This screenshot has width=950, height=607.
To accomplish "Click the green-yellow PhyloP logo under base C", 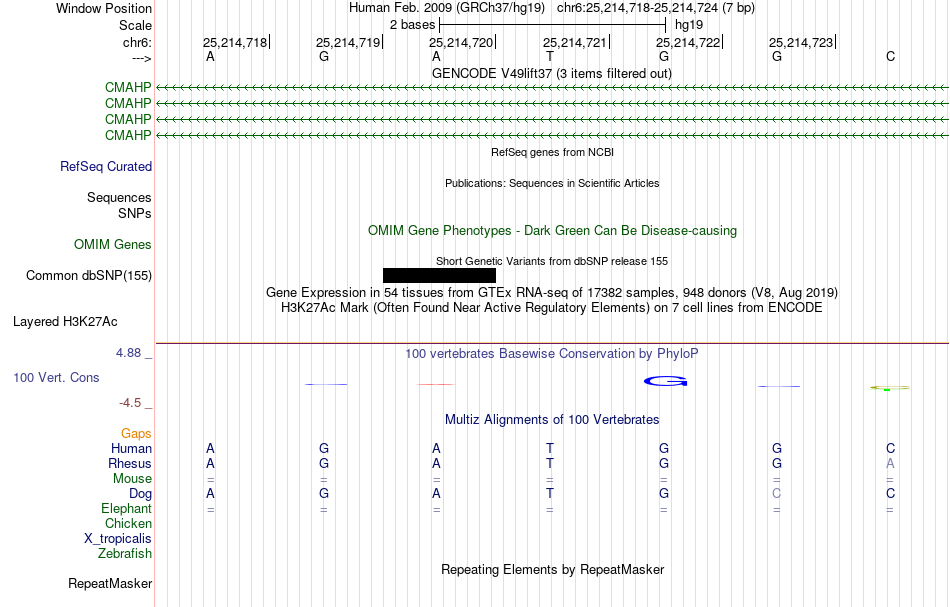I will [x=889, y=388].
